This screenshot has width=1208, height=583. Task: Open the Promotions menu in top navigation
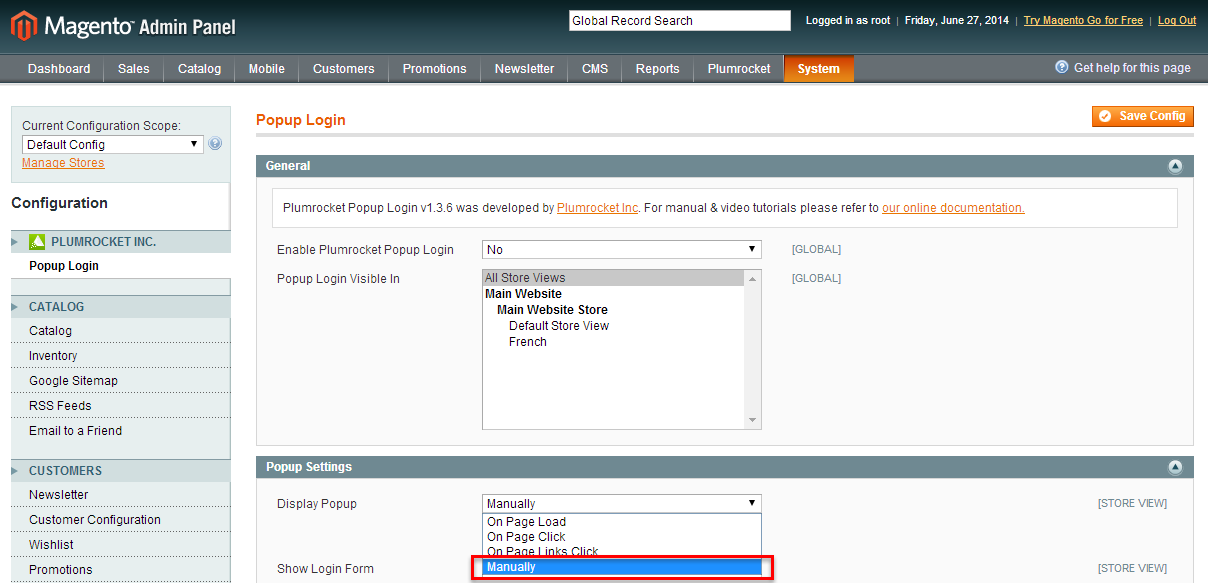pyautogui.click(x=434, y=69)
